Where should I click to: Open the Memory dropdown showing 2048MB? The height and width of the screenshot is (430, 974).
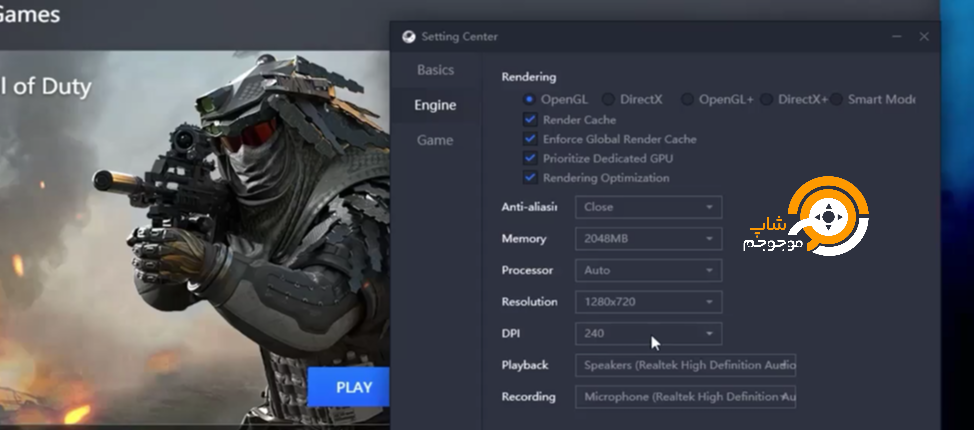point(649,239)
